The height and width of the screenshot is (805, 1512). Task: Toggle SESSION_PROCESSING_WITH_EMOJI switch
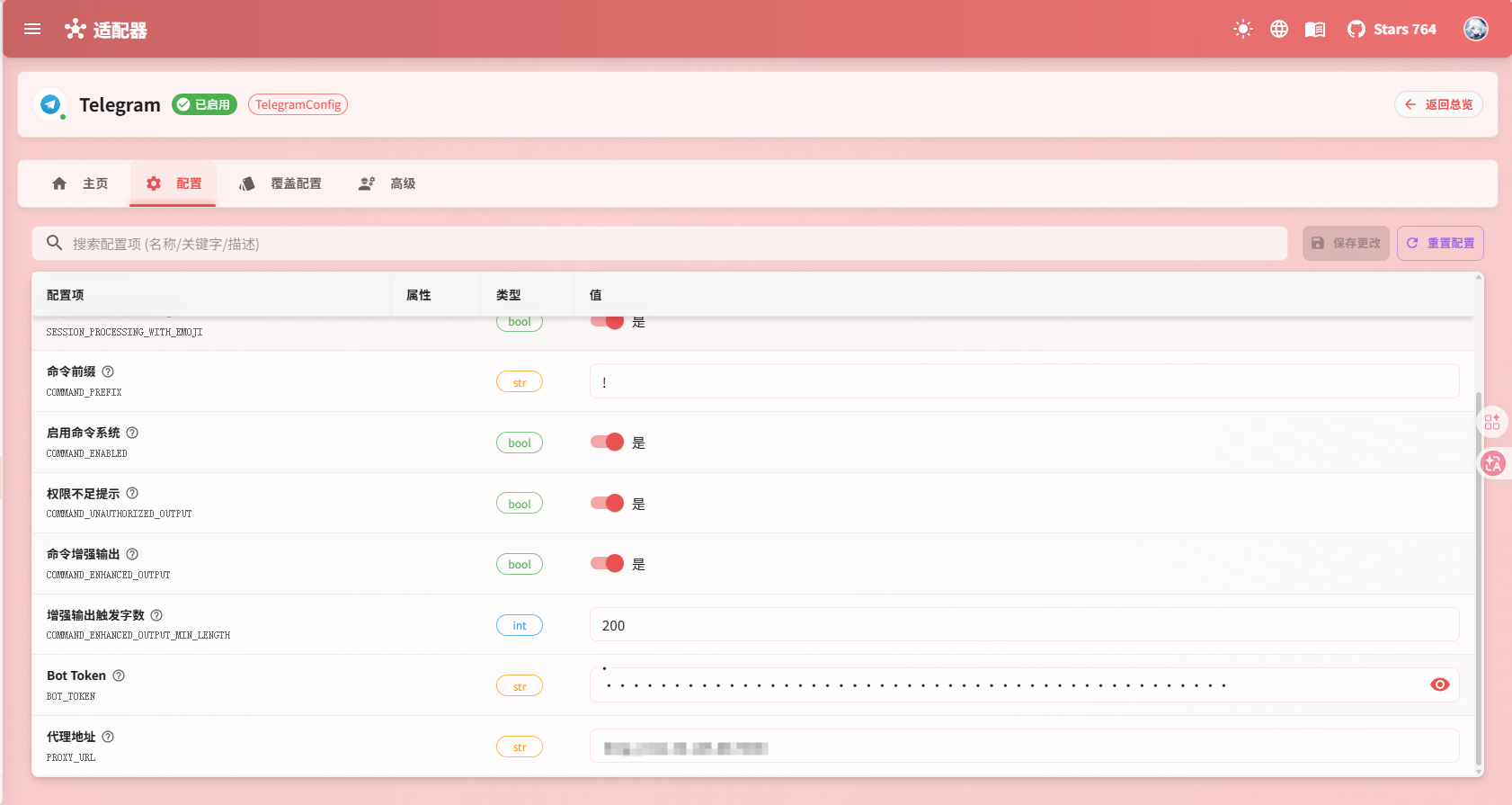coord(607,321)
